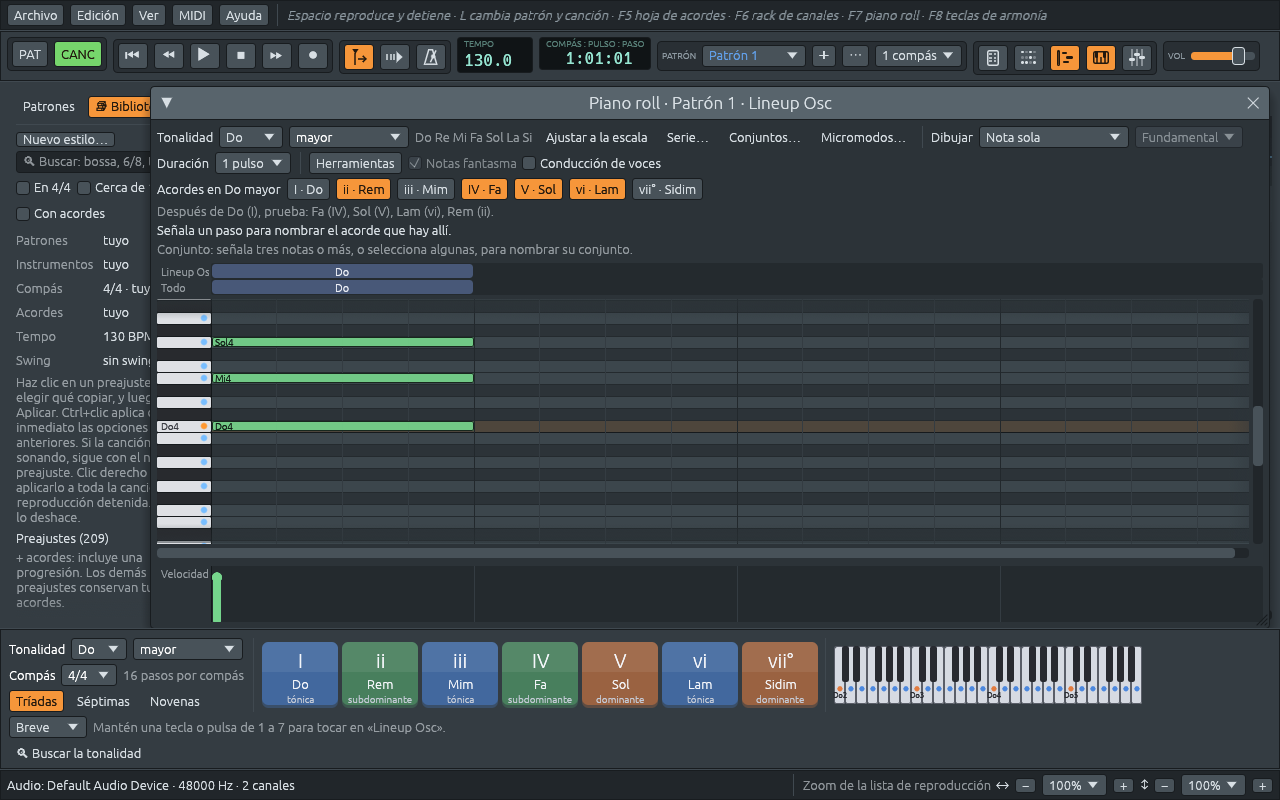
Task: Click Ajustar a la escala
Action: point(596,137)
